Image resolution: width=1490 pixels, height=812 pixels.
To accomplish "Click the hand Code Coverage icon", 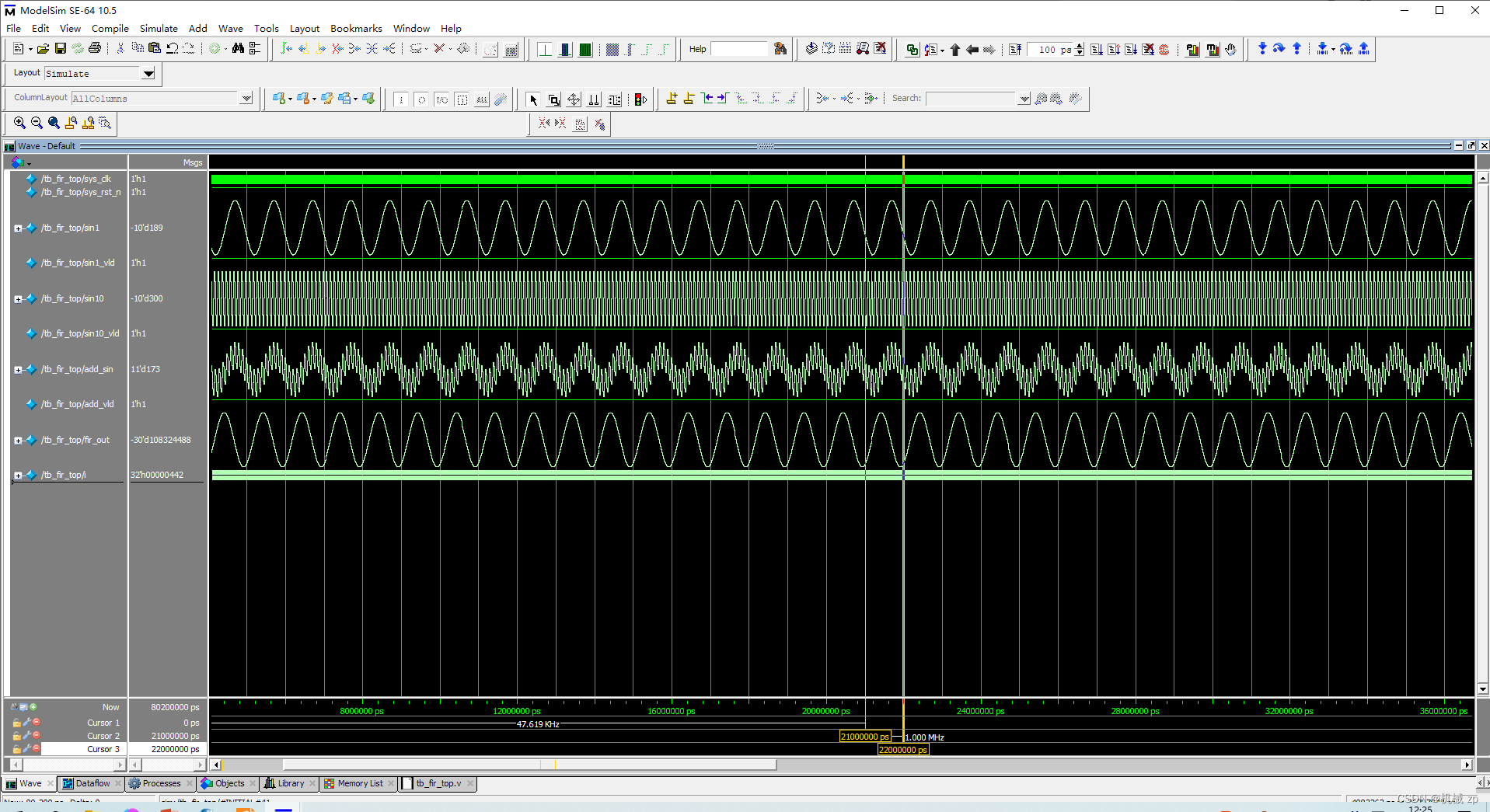I will point(1230,50).
